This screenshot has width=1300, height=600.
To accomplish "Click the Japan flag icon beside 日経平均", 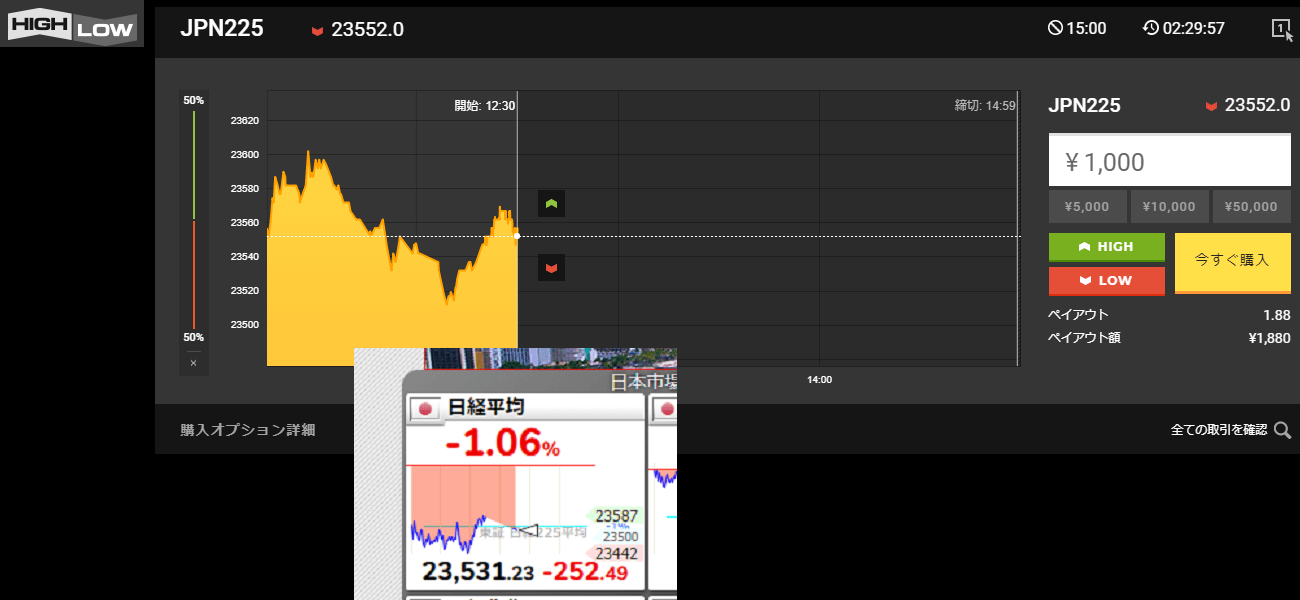I will (424, 408).
